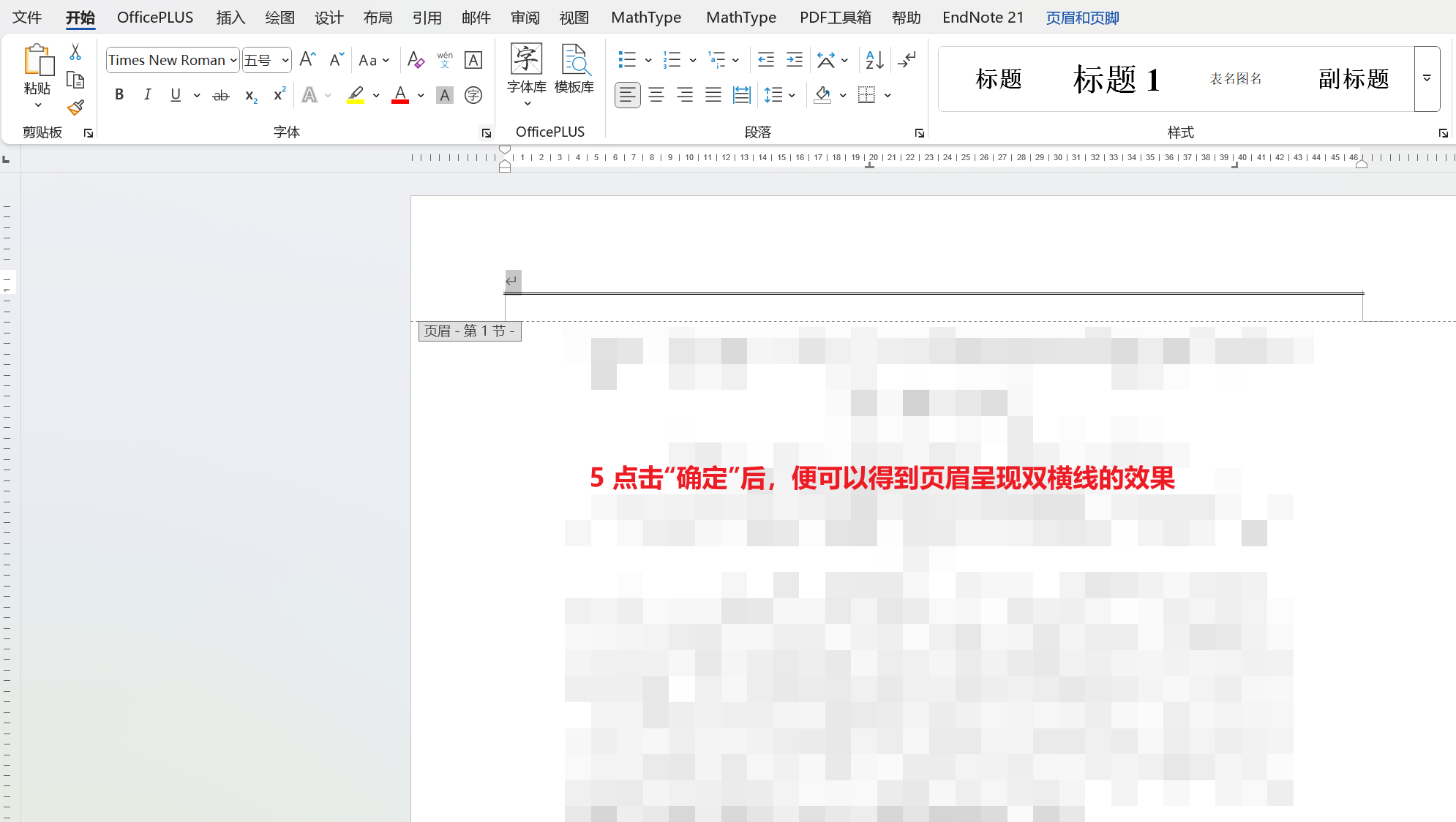Open the 页眉和页脚 ribbon tab
Viewport: 1456px width, 822px height.
click(x=1082, y=18)
